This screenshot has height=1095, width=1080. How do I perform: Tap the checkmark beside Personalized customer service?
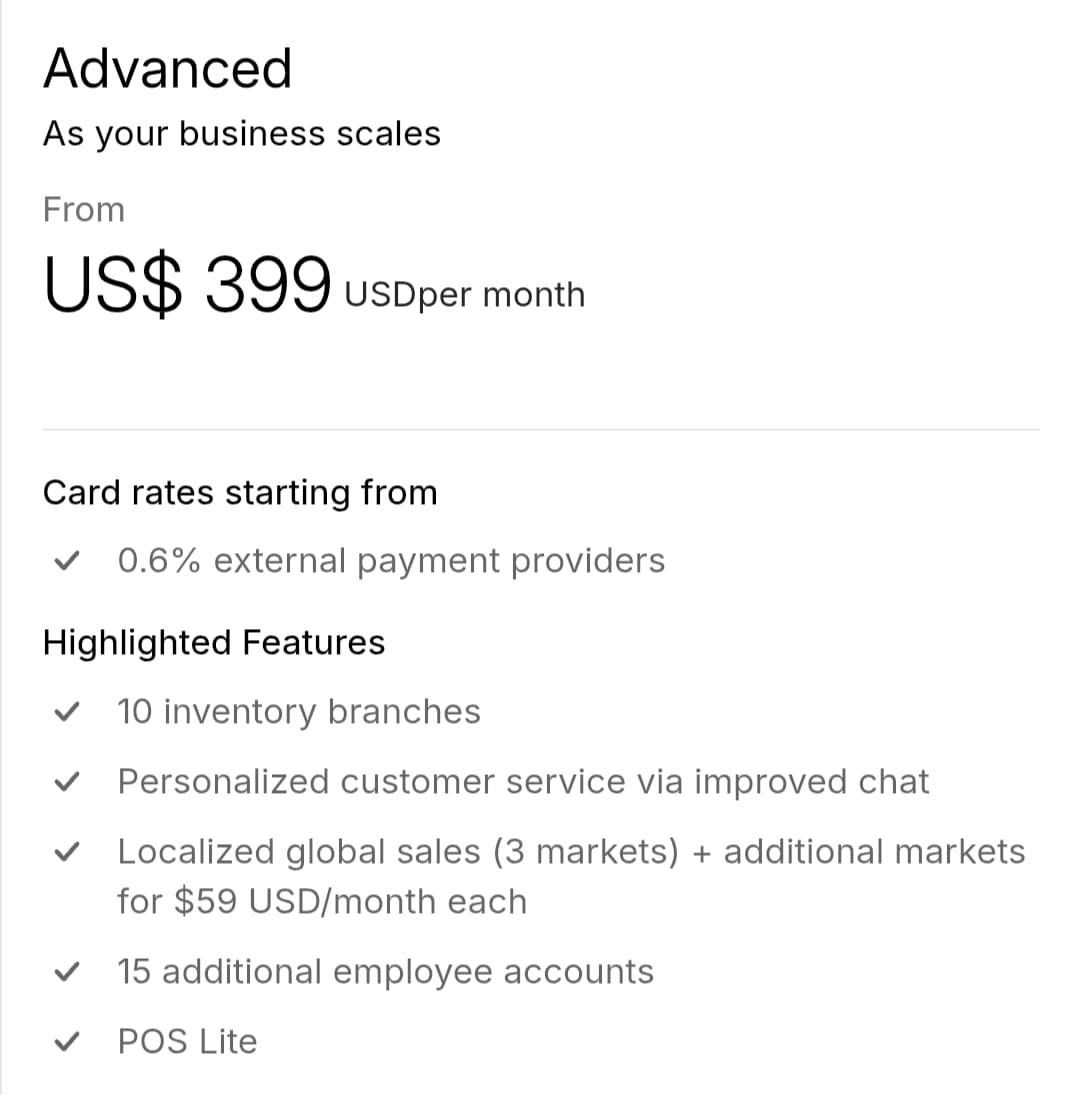pos(66,783)
